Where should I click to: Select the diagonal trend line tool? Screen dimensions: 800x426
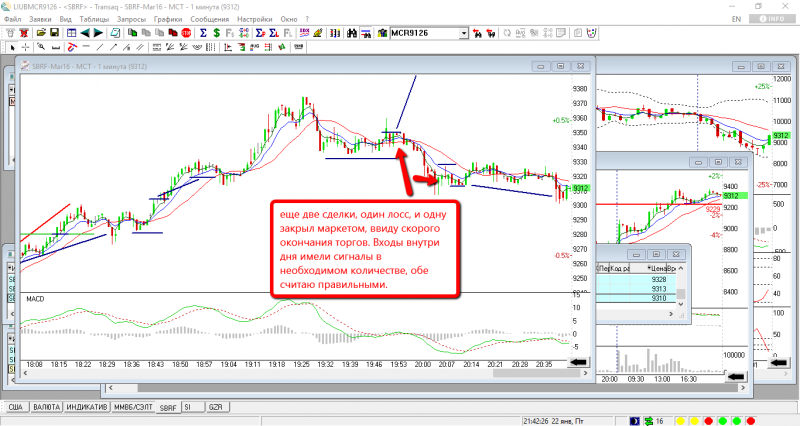point(99,47)
